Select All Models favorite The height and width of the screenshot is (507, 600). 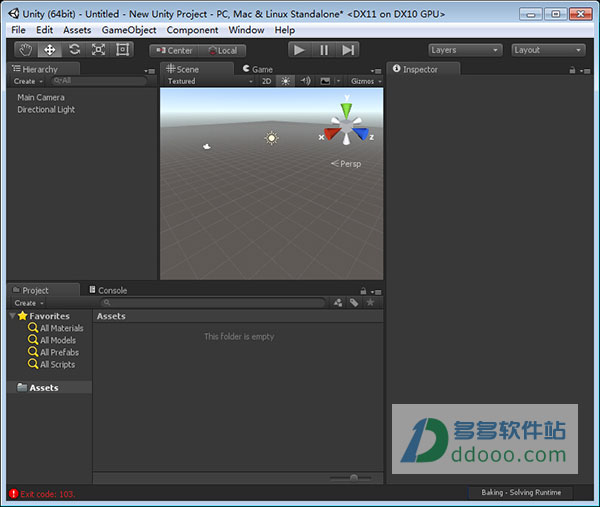point(52,340)
